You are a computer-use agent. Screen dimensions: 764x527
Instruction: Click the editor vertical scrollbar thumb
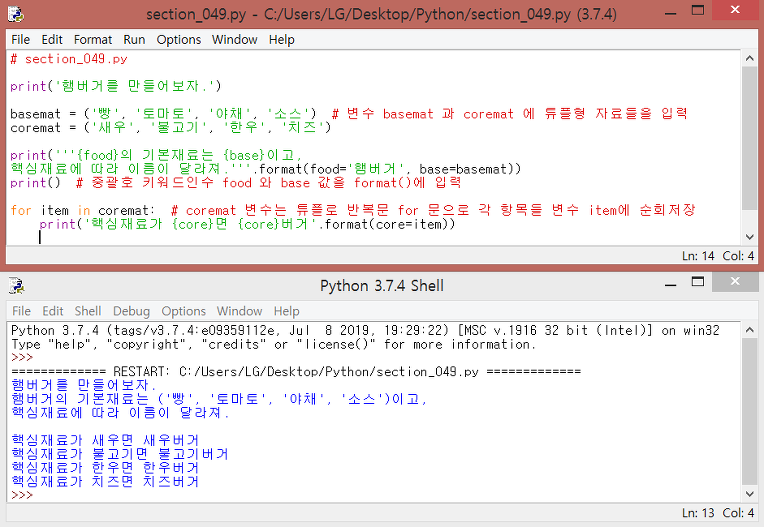749,139
